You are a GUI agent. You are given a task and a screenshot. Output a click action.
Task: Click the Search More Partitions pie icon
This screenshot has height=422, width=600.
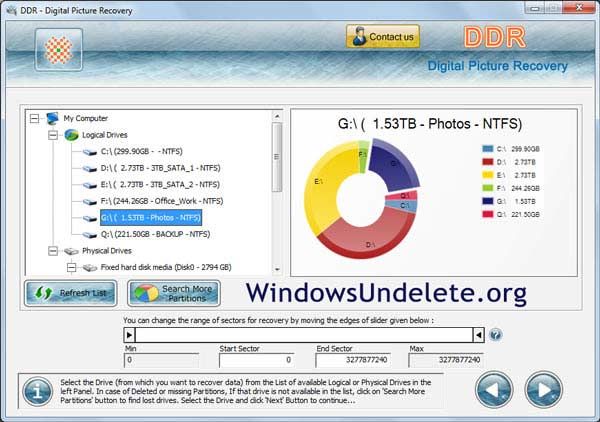[x=146, y=293]
